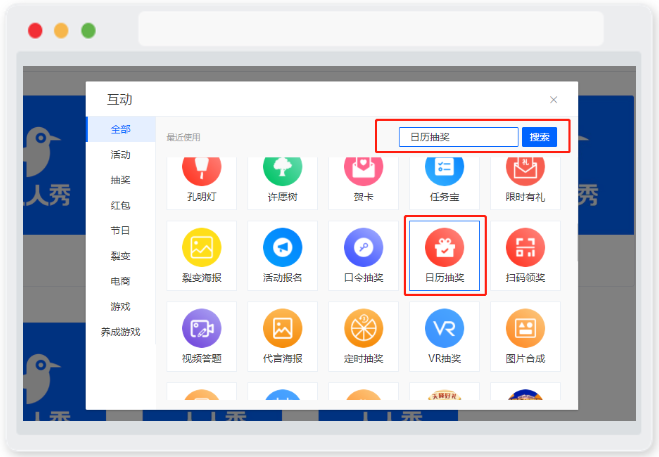Image resolution: width=659 pixels, height=457 pixels.
Task: Select the 代言海报 endorsement poster icon
Action: (282, 328)
